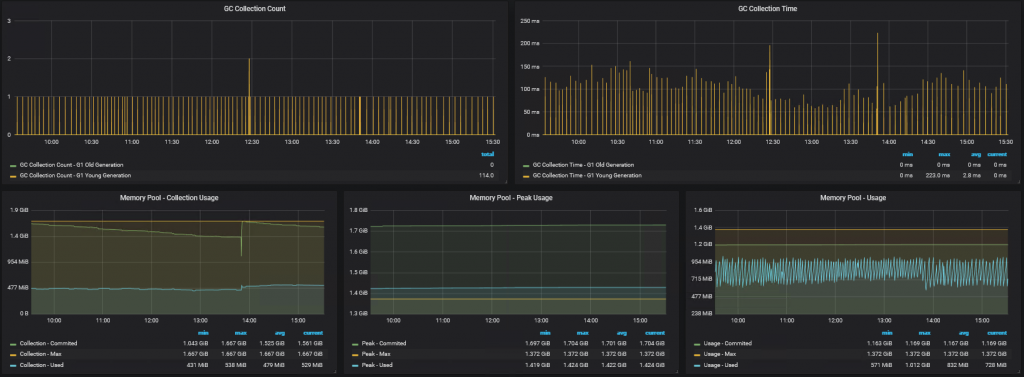Open Memory Pool - Usage title menu
The height and width of the screenshot is (377, 1024).
(x=853, y=197)
